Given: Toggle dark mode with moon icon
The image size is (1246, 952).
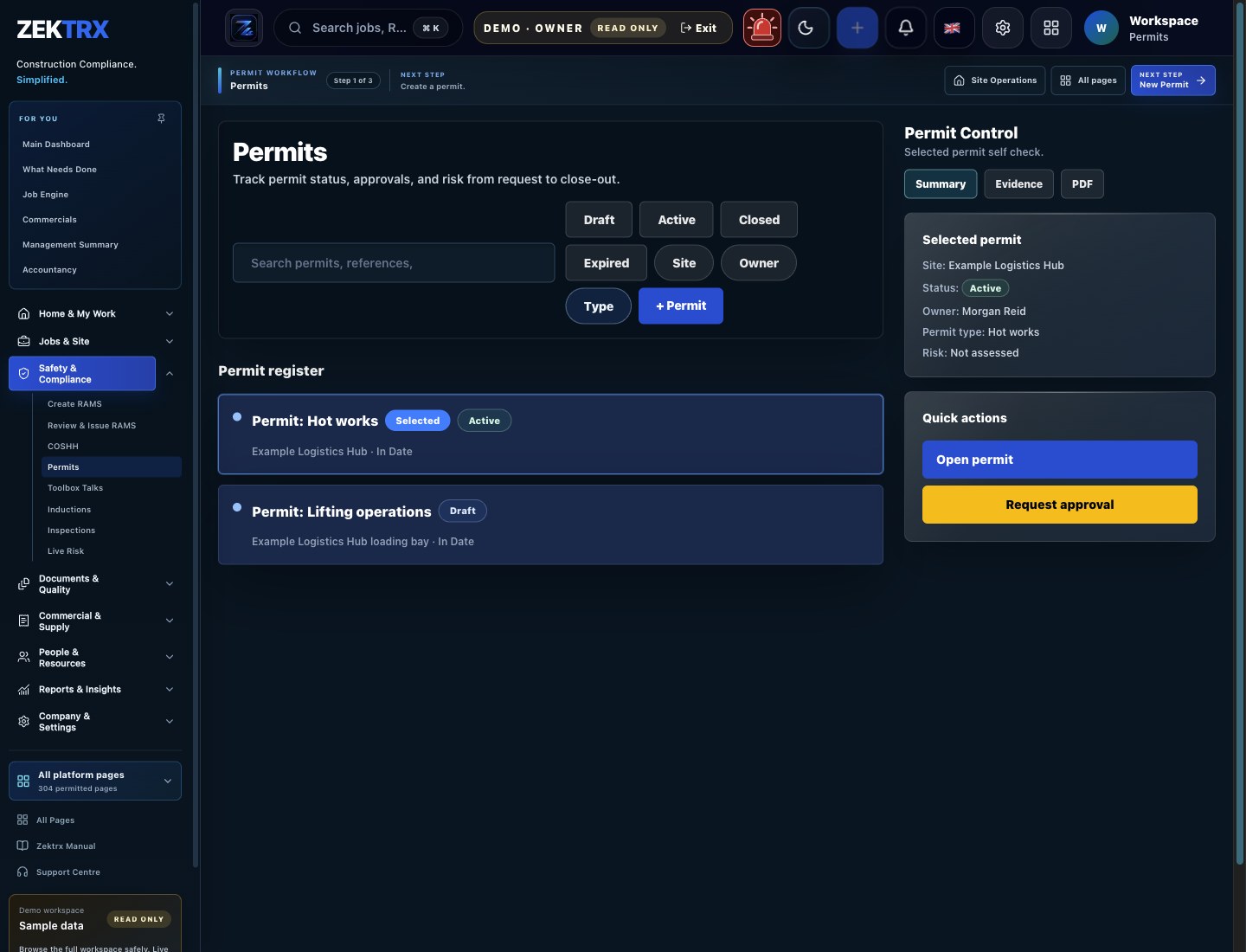Looking at the screenshot, I should (809, 28).
